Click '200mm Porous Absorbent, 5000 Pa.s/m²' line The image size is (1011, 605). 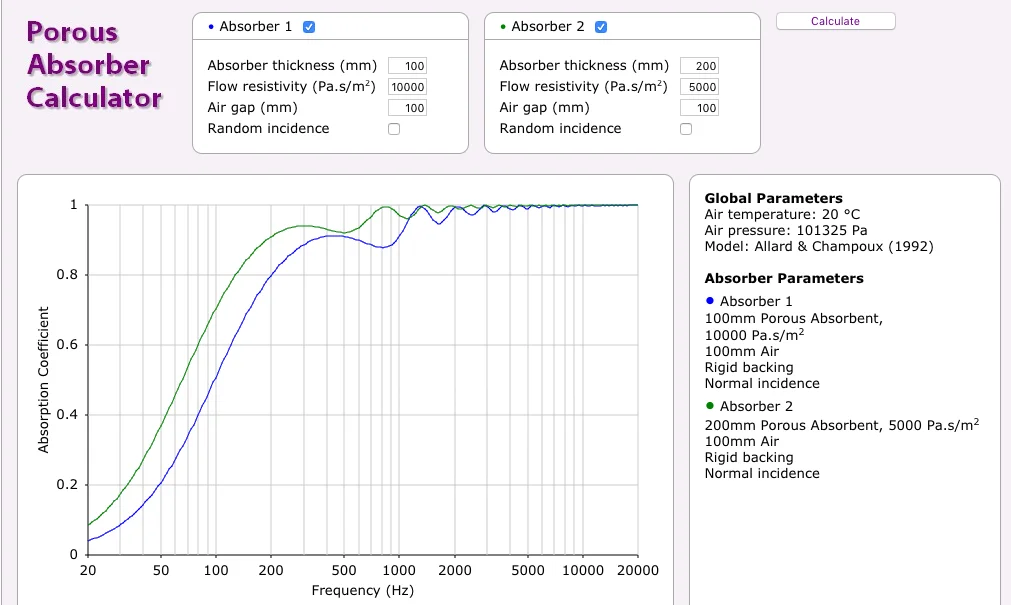tap(842, 425)
